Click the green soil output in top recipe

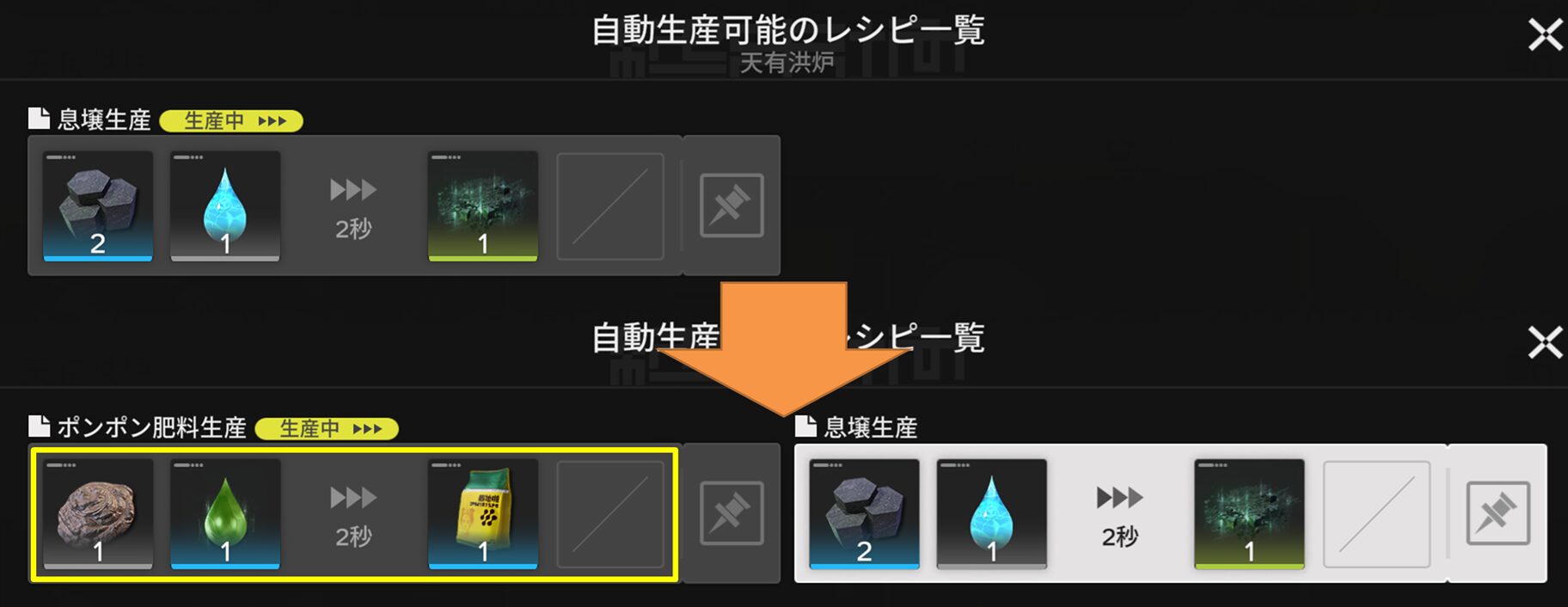coord(483,206)
